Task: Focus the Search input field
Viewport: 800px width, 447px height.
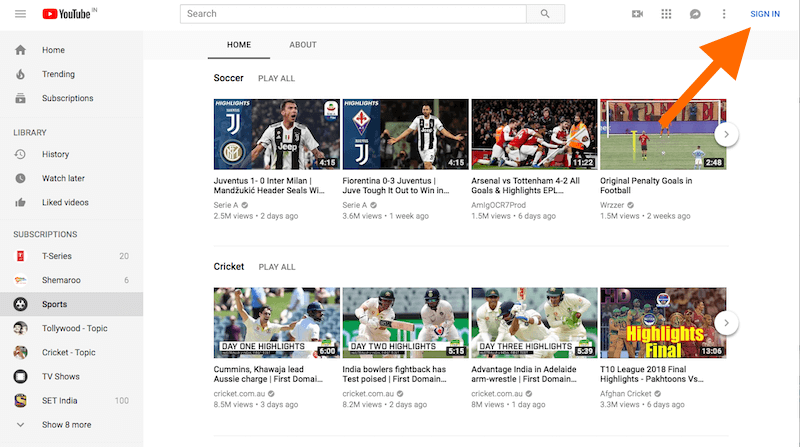Action: 353,14
